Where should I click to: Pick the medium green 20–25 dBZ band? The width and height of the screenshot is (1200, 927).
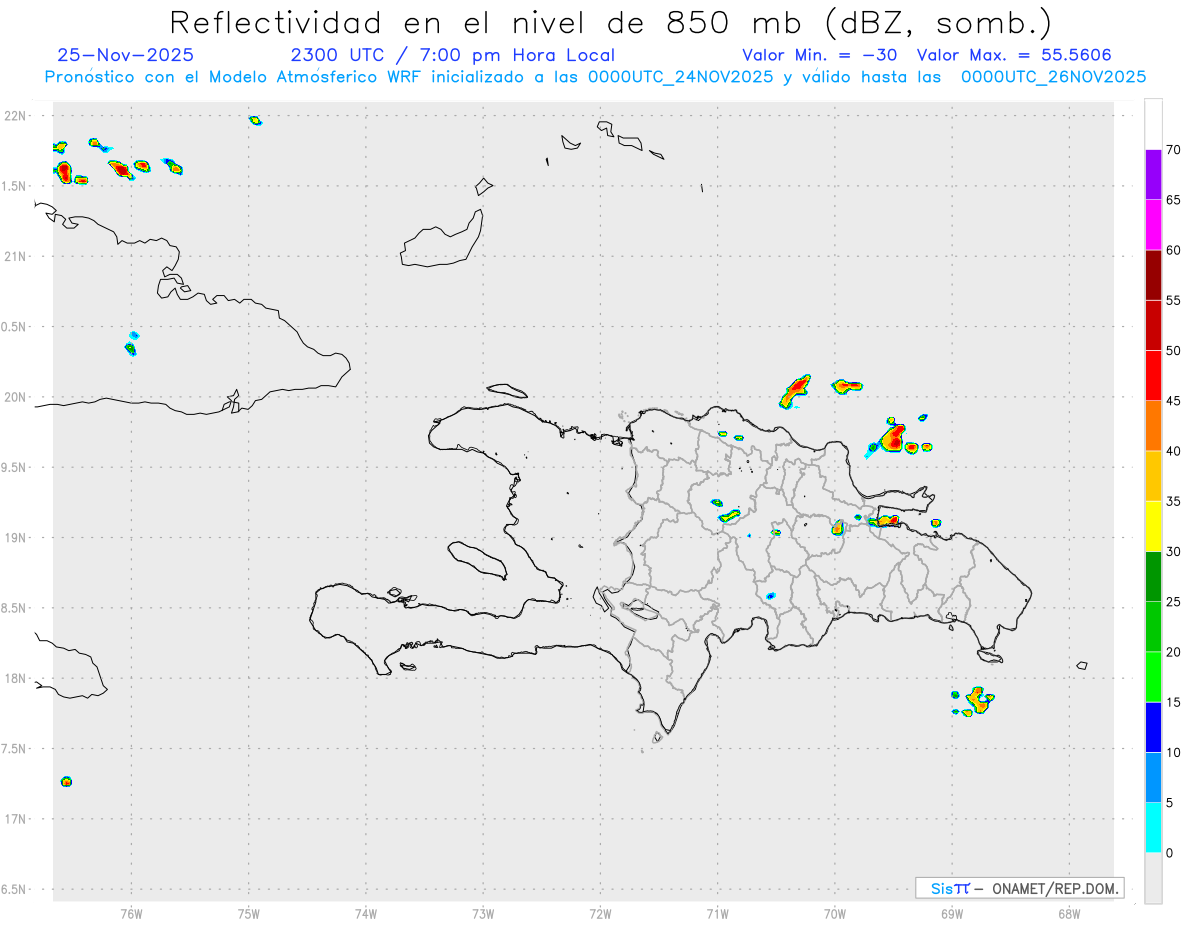click(x=1153, y=627)
